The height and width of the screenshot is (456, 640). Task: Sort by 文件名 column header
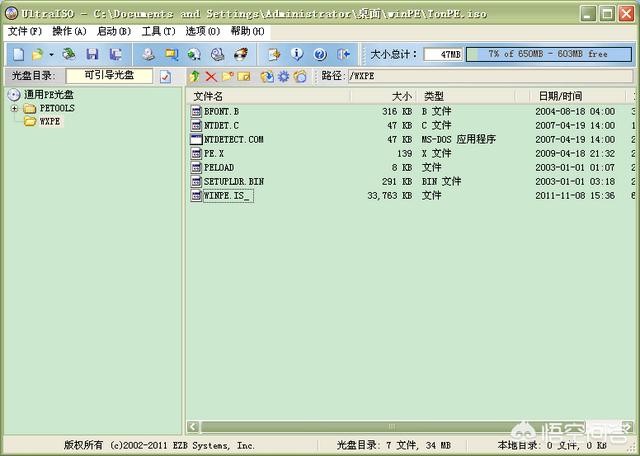(x=269, y=97)
